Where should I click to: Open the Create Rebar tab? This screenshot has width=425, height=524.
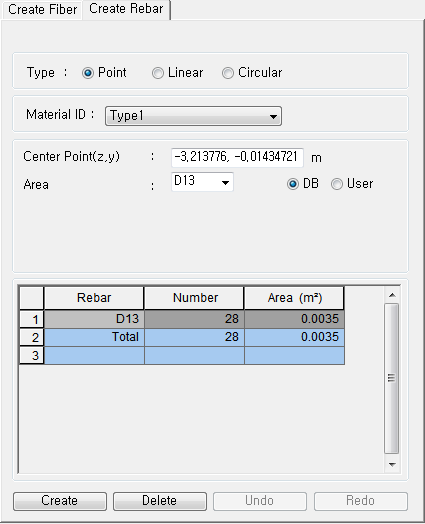pyautogui.click(x=126, y=9)
